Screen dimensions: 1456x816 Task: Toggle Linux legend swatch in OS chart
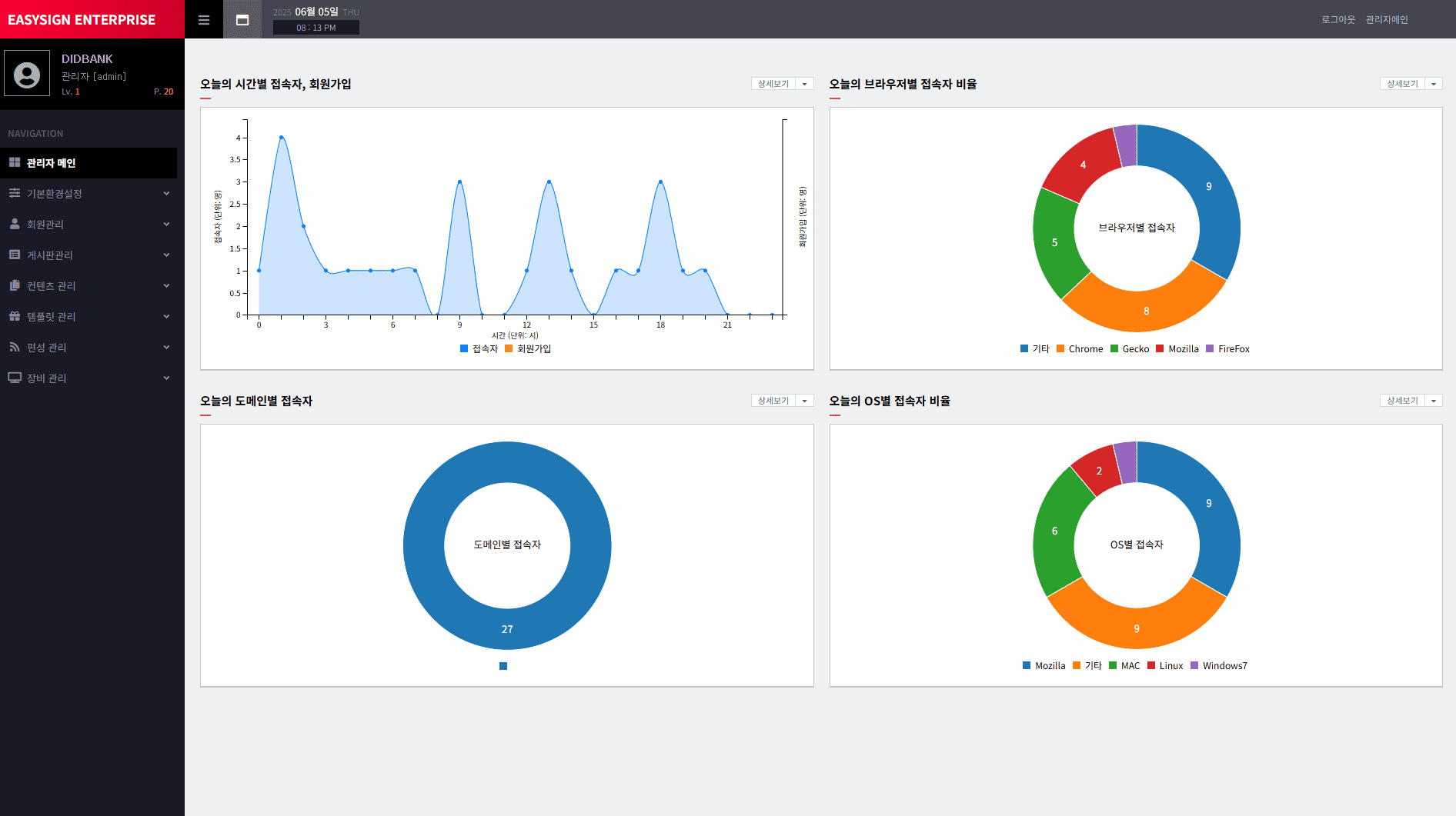coord(1151,665)
